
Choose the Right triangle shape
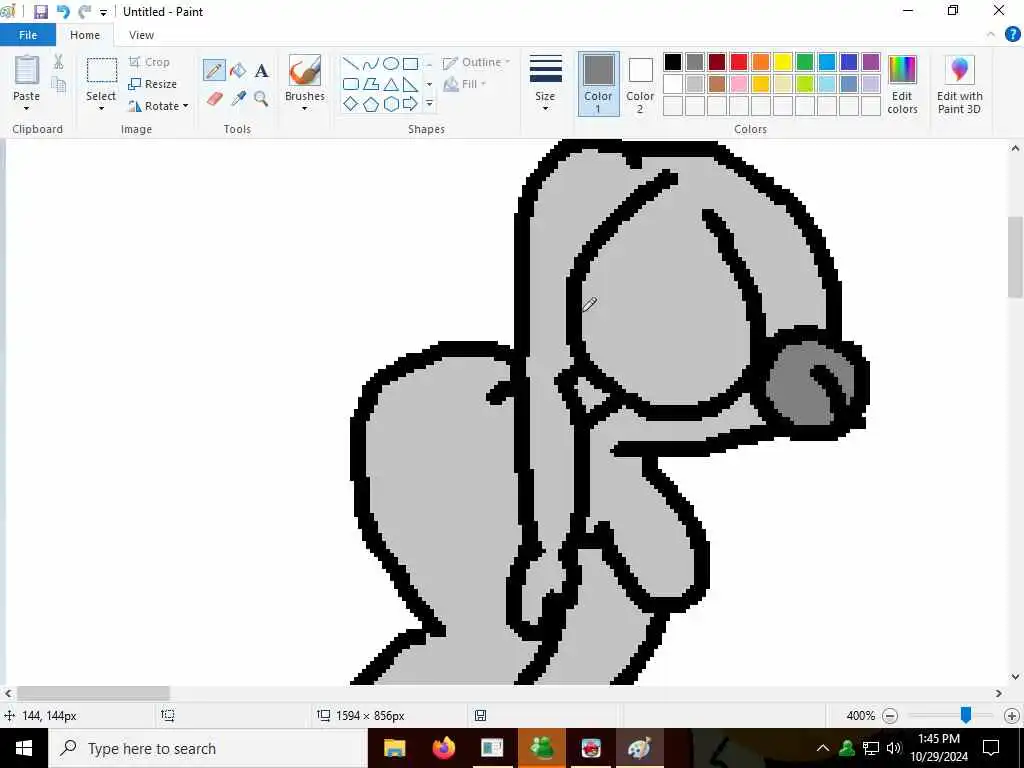(410, 84)
